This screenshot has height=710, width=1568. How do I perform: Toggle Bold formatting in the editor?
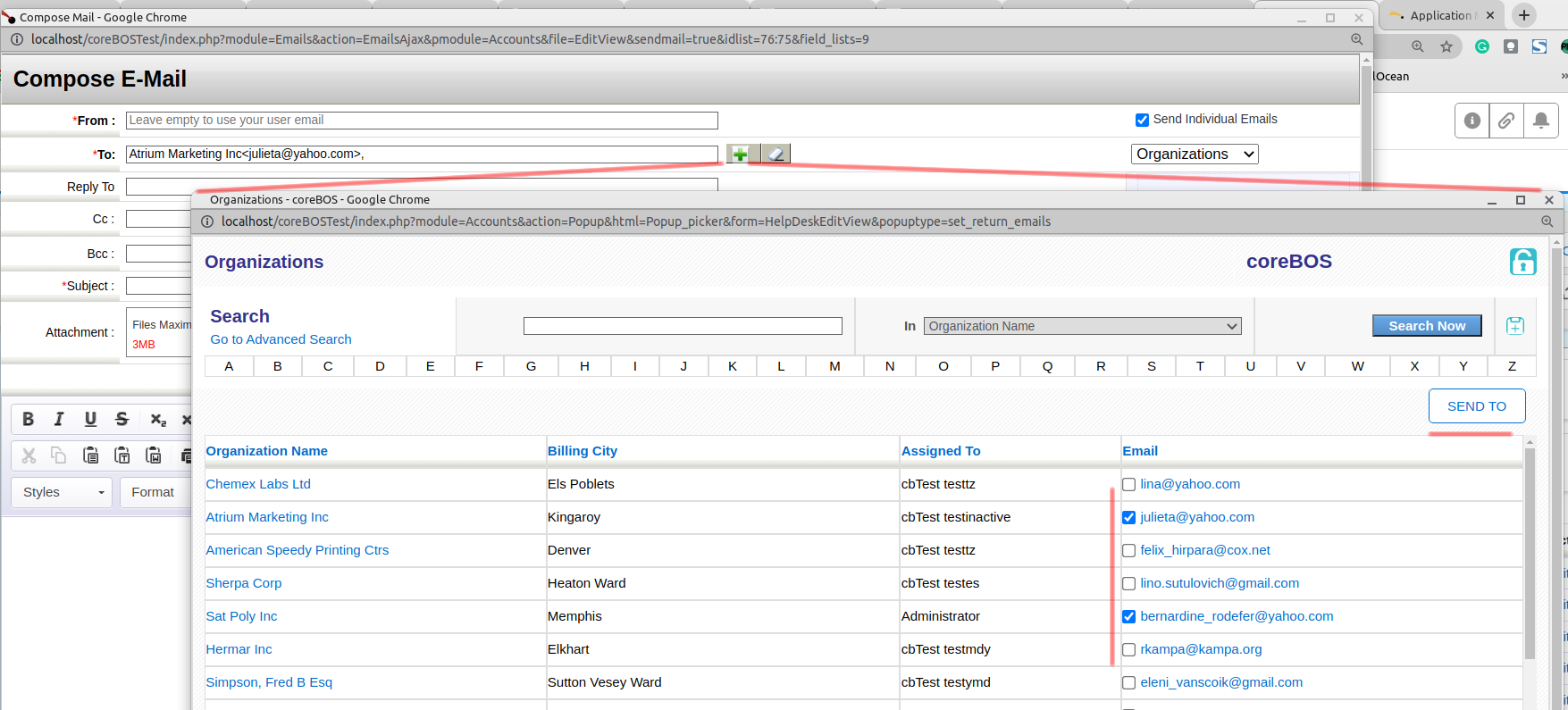(x=29, y=419)
